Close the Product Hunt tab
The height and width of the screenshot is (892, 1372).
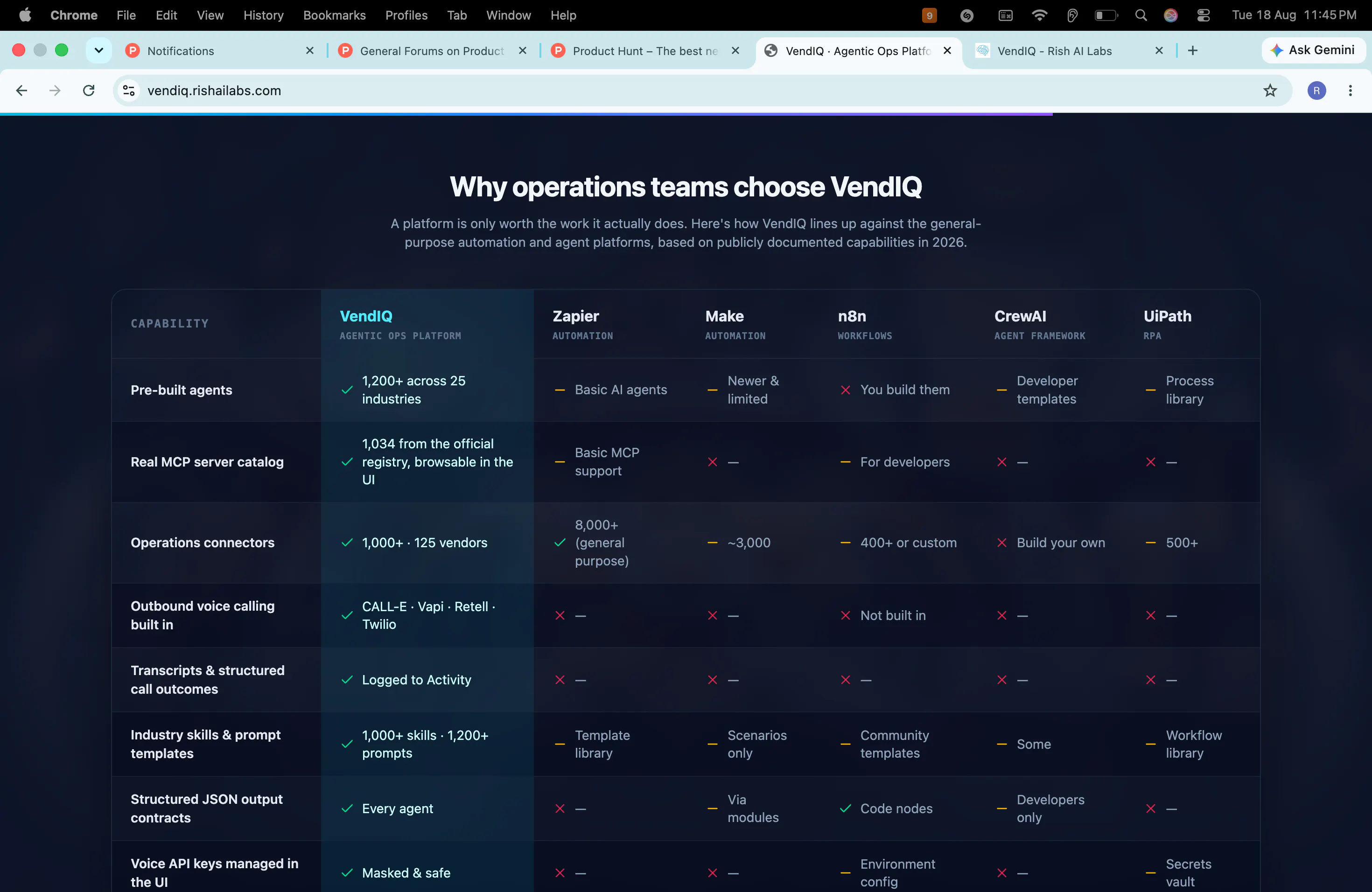735,51
